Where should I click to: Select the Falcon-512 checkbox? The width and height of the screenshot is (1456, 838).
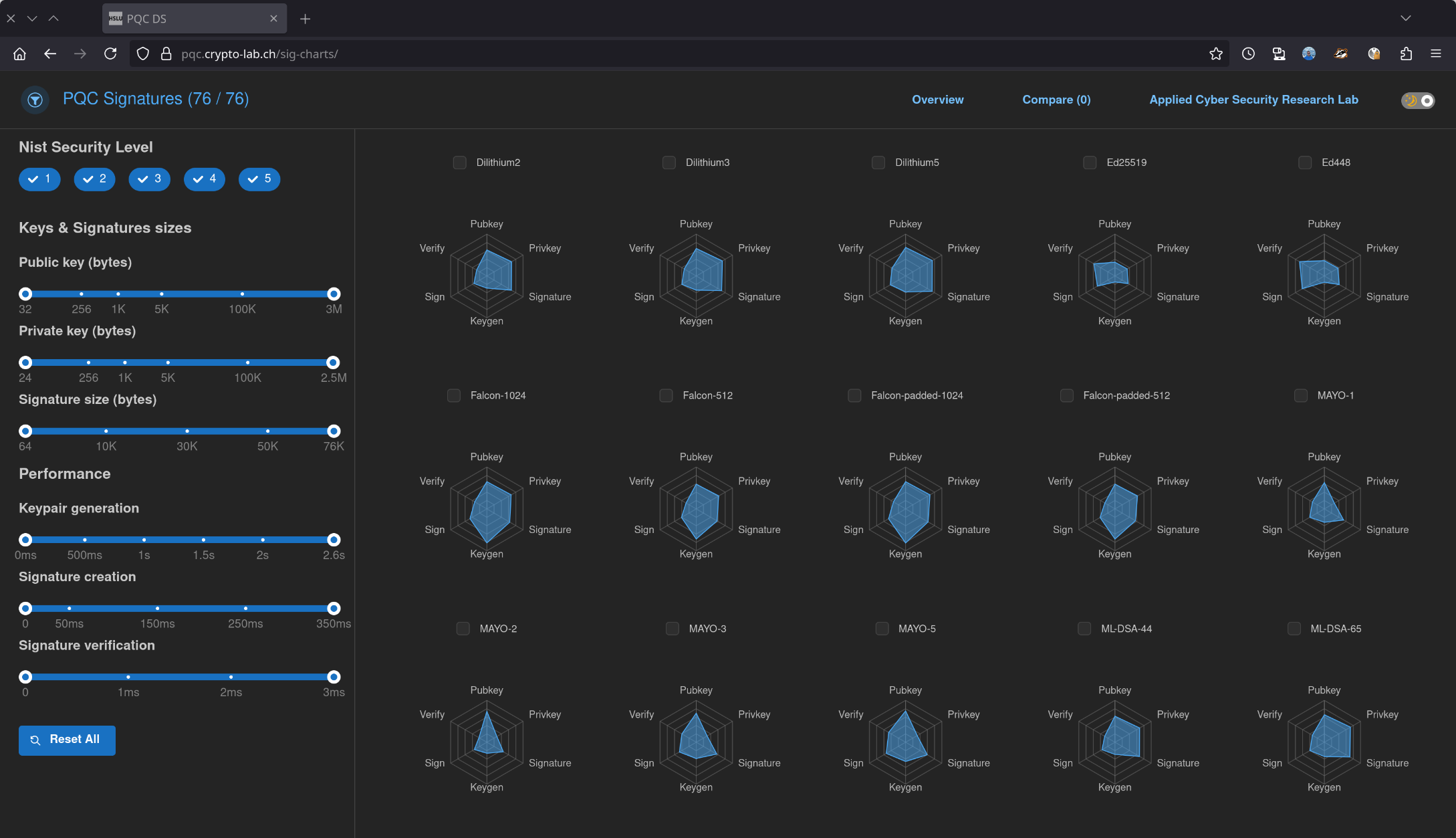point(666,395)
